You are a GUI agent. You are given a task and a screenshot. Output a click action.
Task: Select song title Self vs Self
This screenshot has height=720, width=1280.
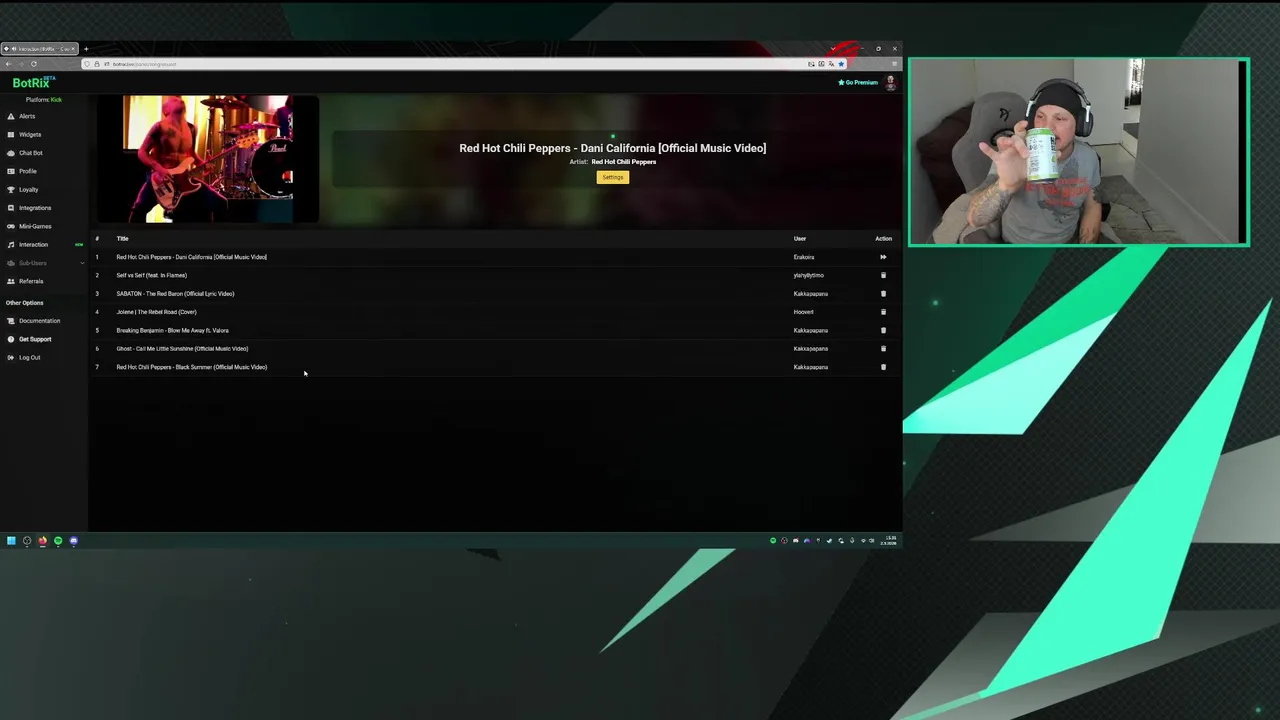151,275
